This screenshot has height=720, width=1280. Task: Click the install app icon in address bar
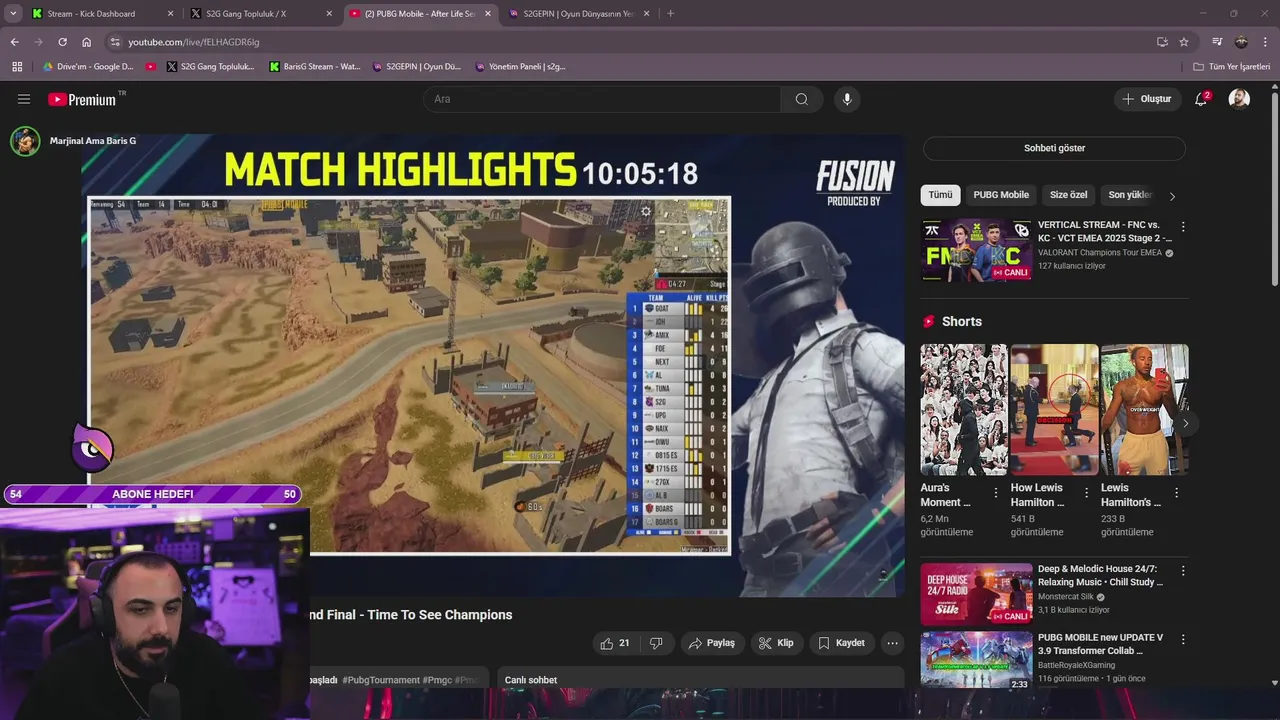[x=1162, y=42]
